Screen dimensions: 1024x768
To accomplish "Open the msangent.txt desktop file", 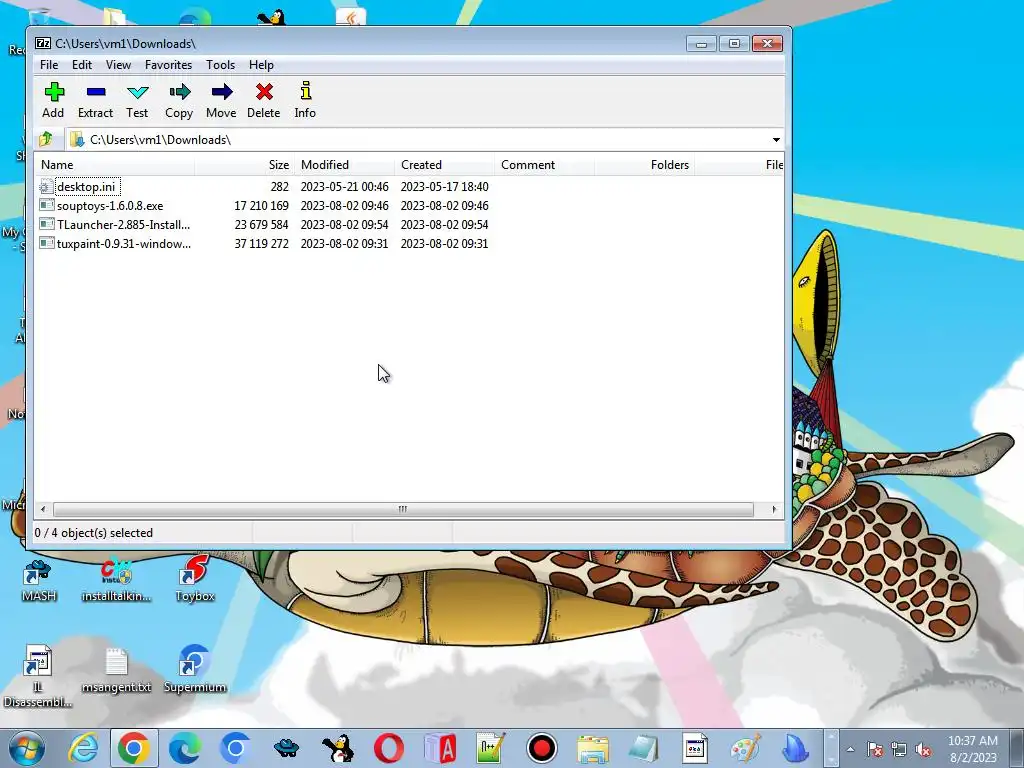I will pyautogui.click(x=116, y=670).
